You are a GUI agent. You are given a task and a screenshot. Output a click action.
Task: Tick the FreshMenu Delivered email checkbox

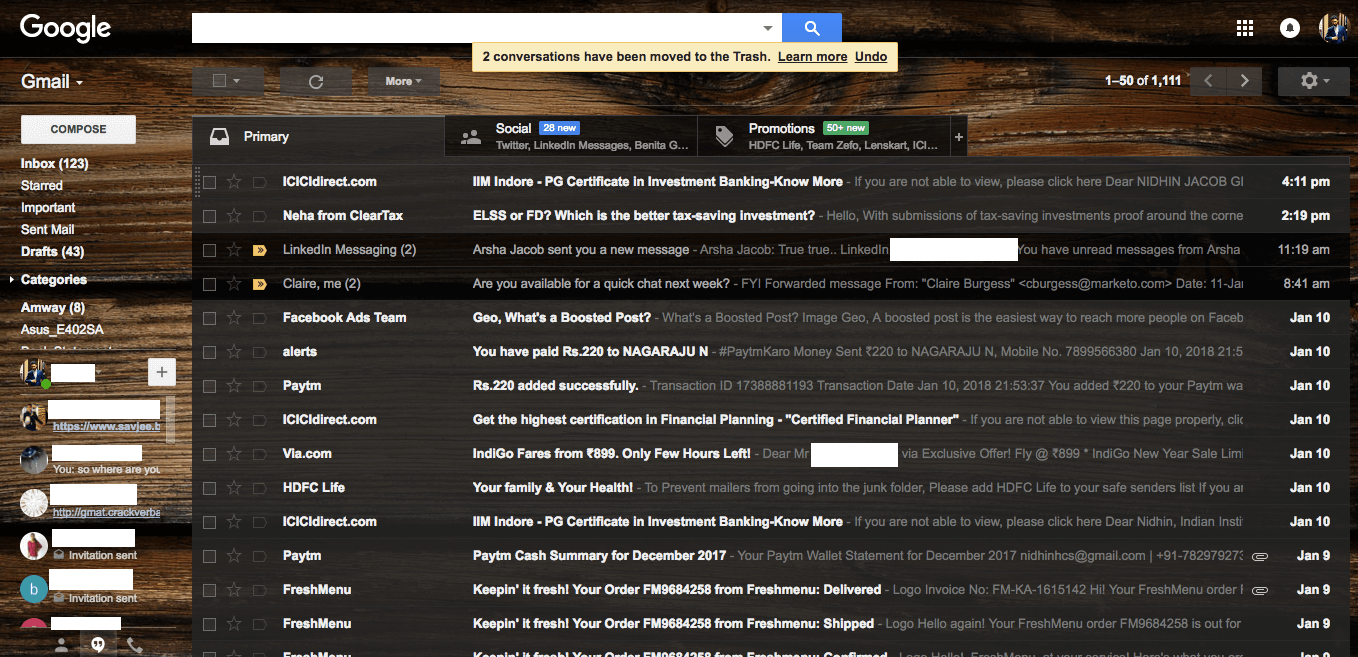[x=209, y=590]
